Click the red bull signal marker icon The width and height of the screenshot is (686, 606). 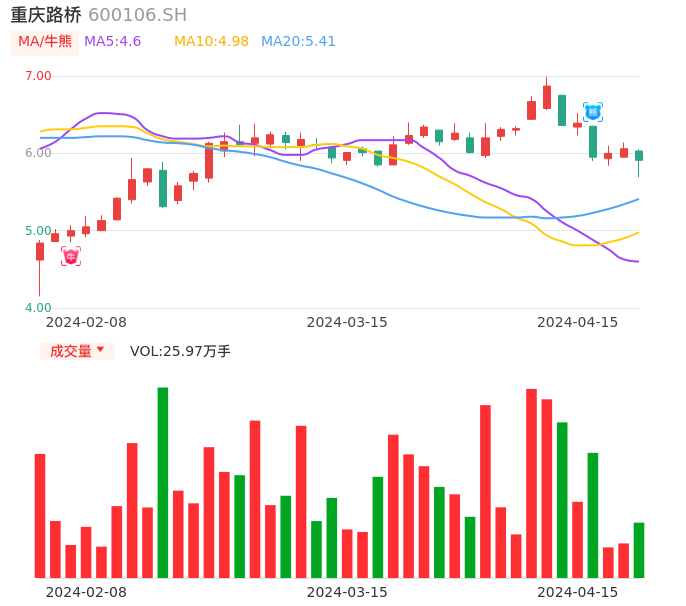tap(71, 256)
